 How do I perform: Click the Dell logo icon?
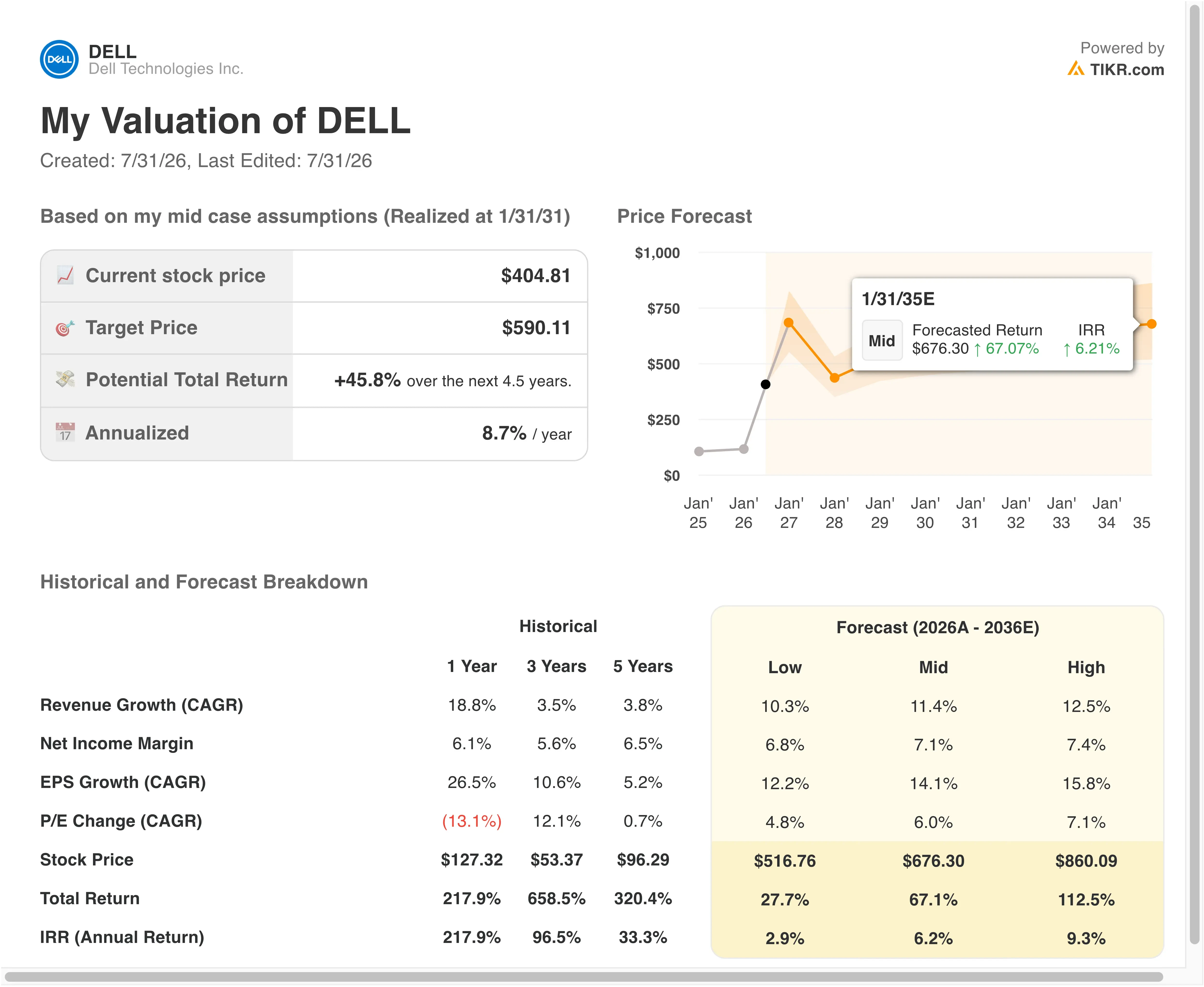tap(59, 59)
